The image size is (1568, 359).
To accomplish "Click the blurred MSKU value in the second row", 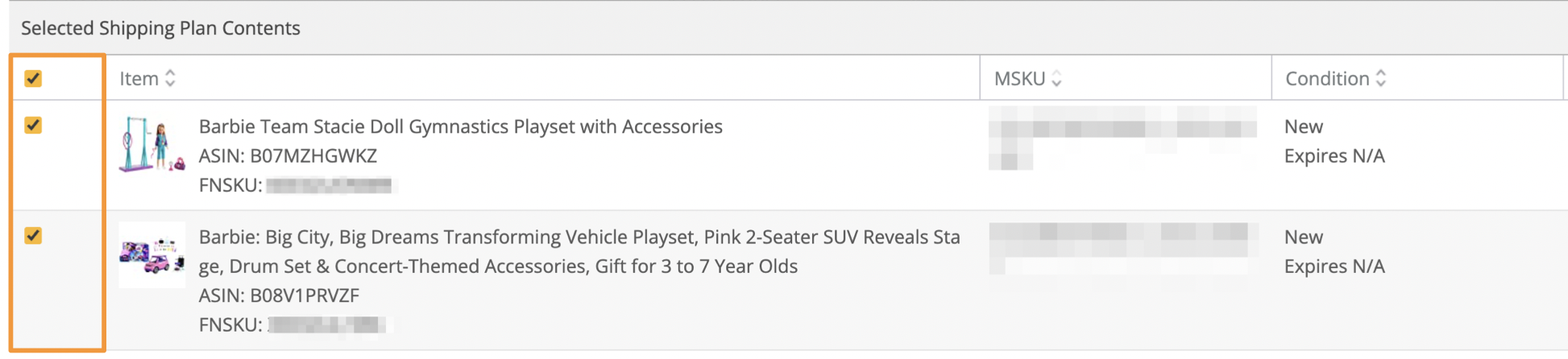I will 1122,239.
